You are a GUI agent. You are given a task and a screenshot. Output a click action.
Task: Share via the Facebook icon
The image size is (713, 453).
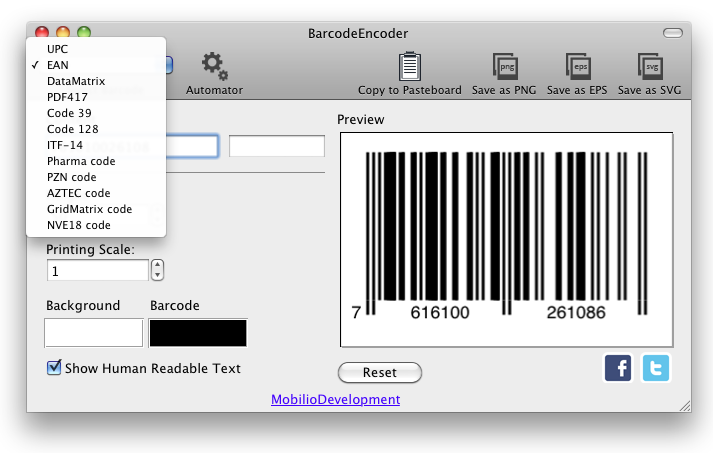click(x=618, y=368)
